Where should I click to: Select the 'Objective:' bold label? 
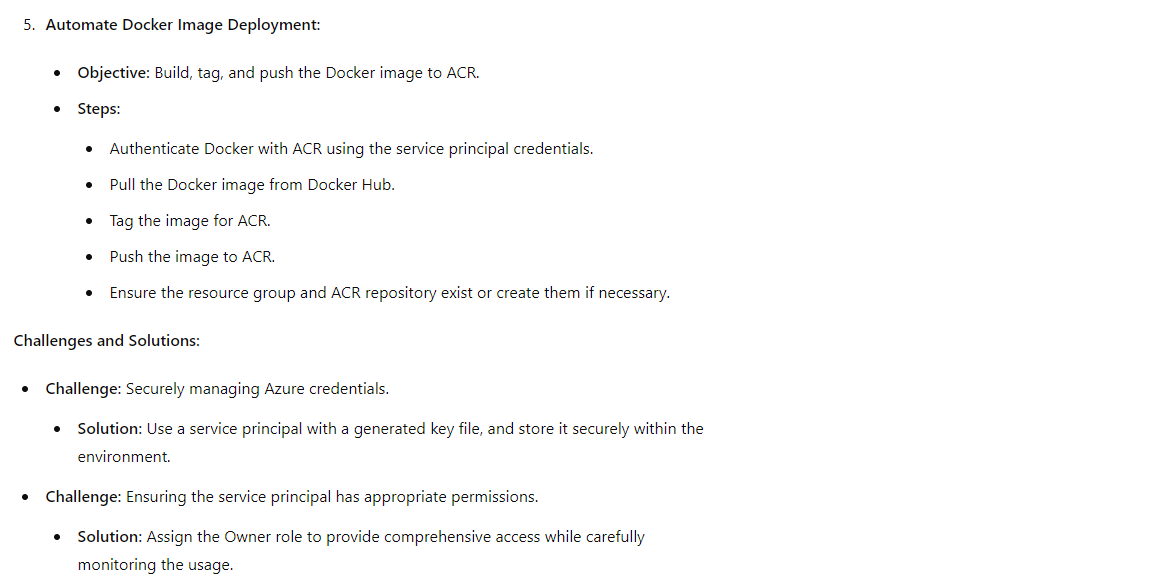113,73
